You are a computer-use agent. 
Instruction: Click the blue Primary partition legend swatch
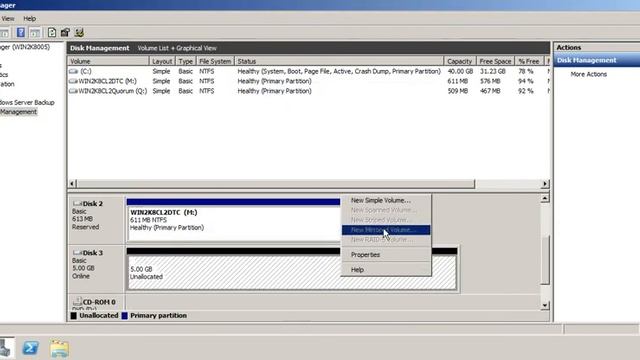pos(124,316)
